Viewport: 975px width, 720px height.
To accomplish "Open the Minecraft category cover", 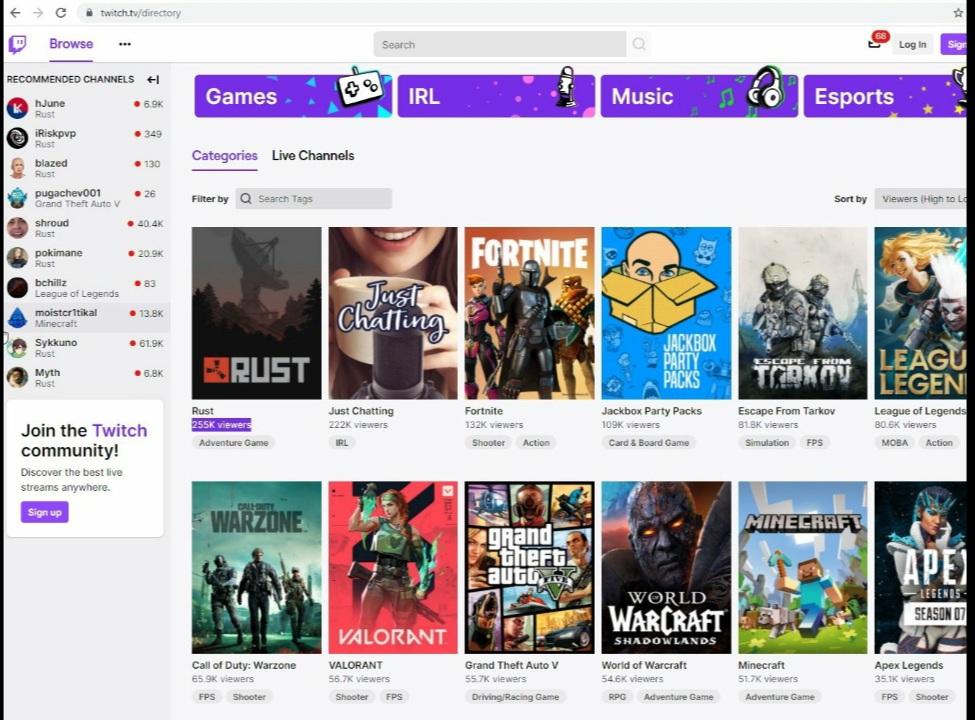I will coord(802,567).
